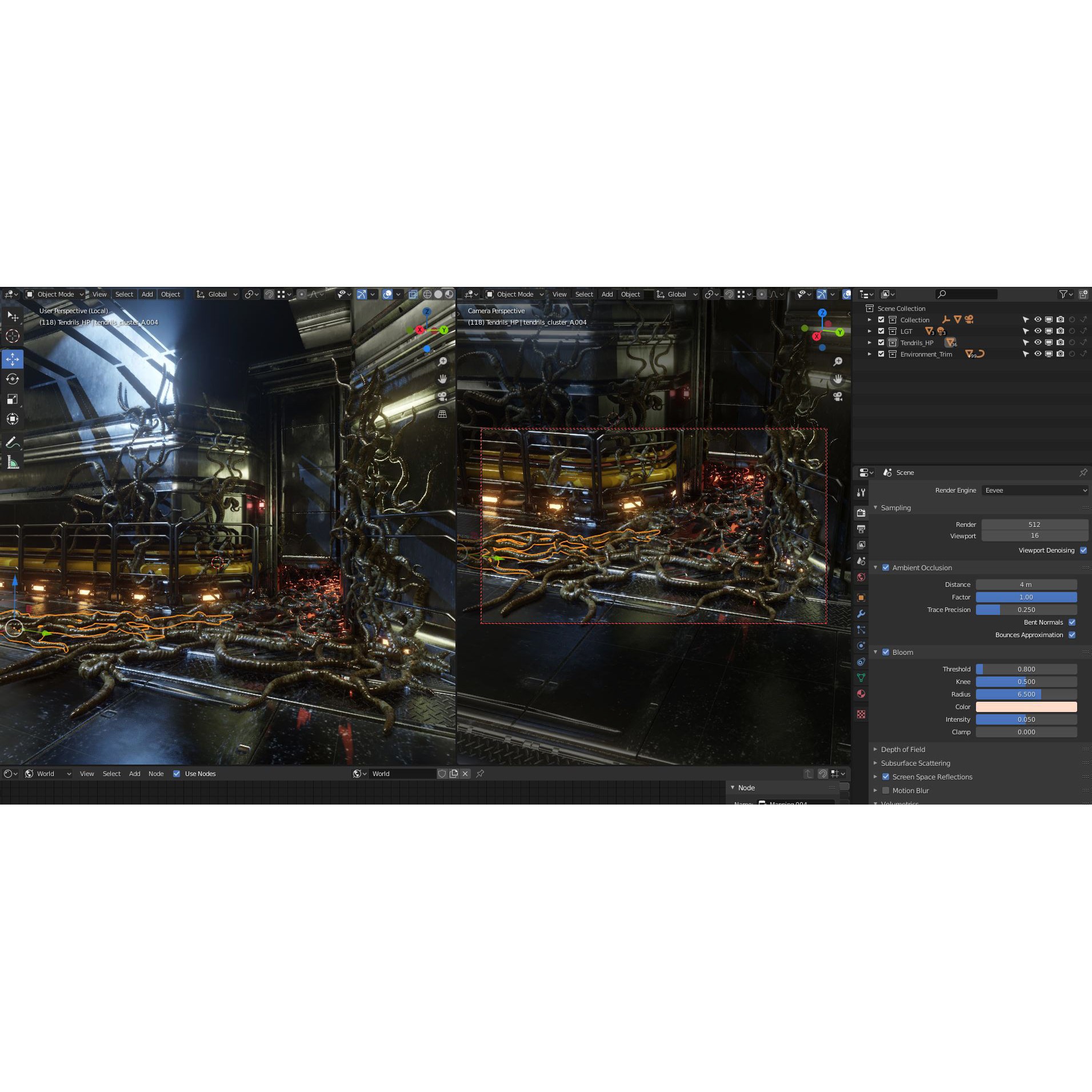Open the Render Engine dropdown
Image resolution: width=1092 pixels, height=1092 pixels.
1035,490
